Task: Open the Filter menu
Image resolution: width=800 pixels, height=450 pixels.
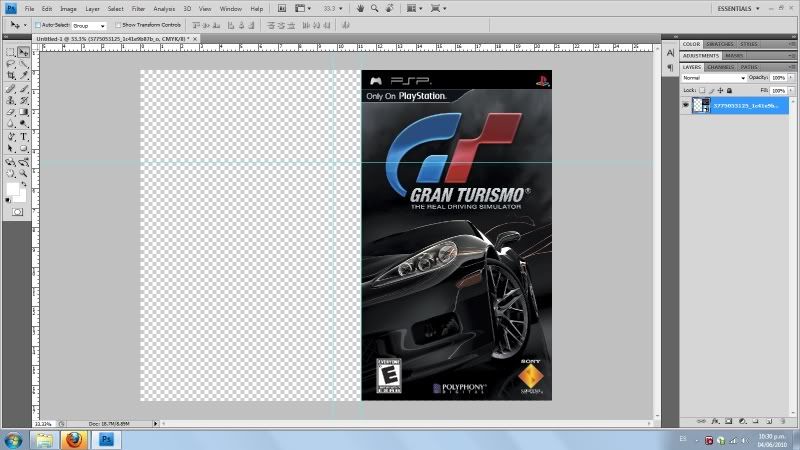Action: pos(138,9)
